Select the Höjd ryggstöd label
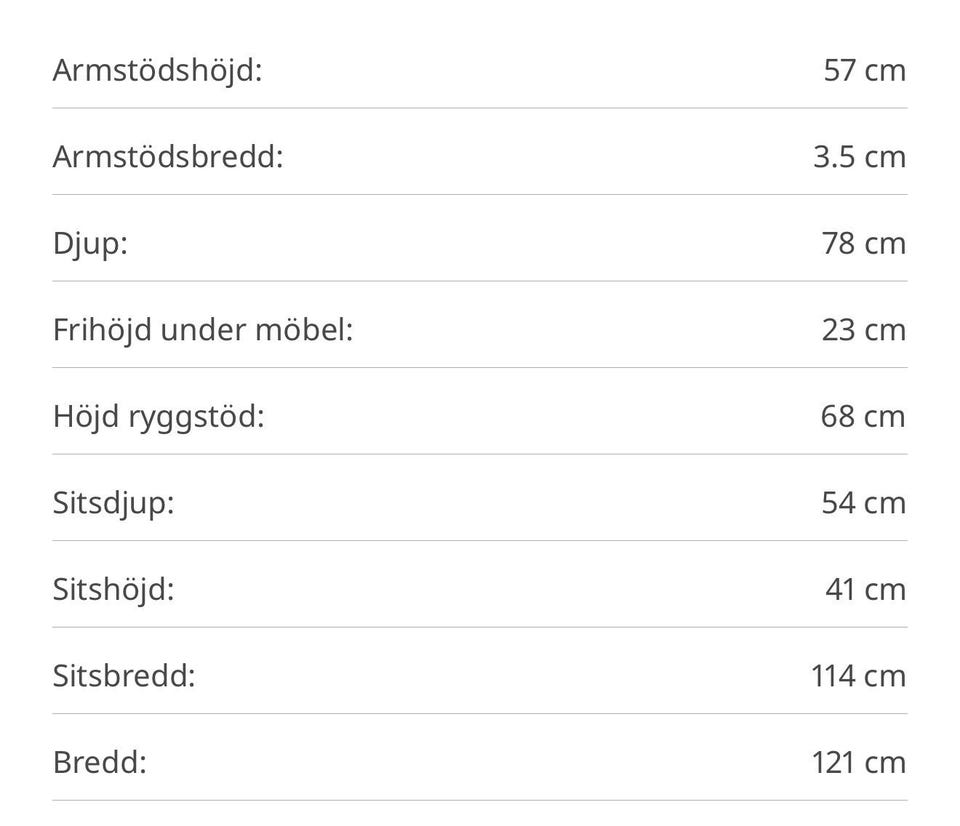 pos(159,418)
